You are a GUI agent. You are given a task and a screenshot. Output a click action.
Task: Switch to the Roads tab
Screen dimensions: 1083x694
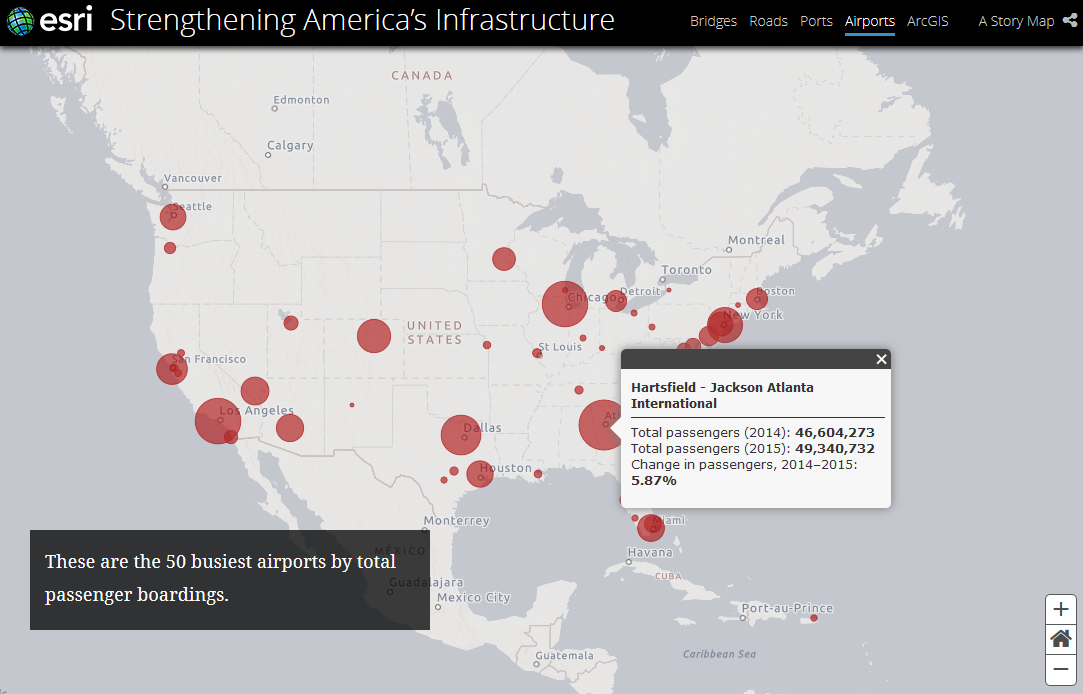click(x=768, y=21)
